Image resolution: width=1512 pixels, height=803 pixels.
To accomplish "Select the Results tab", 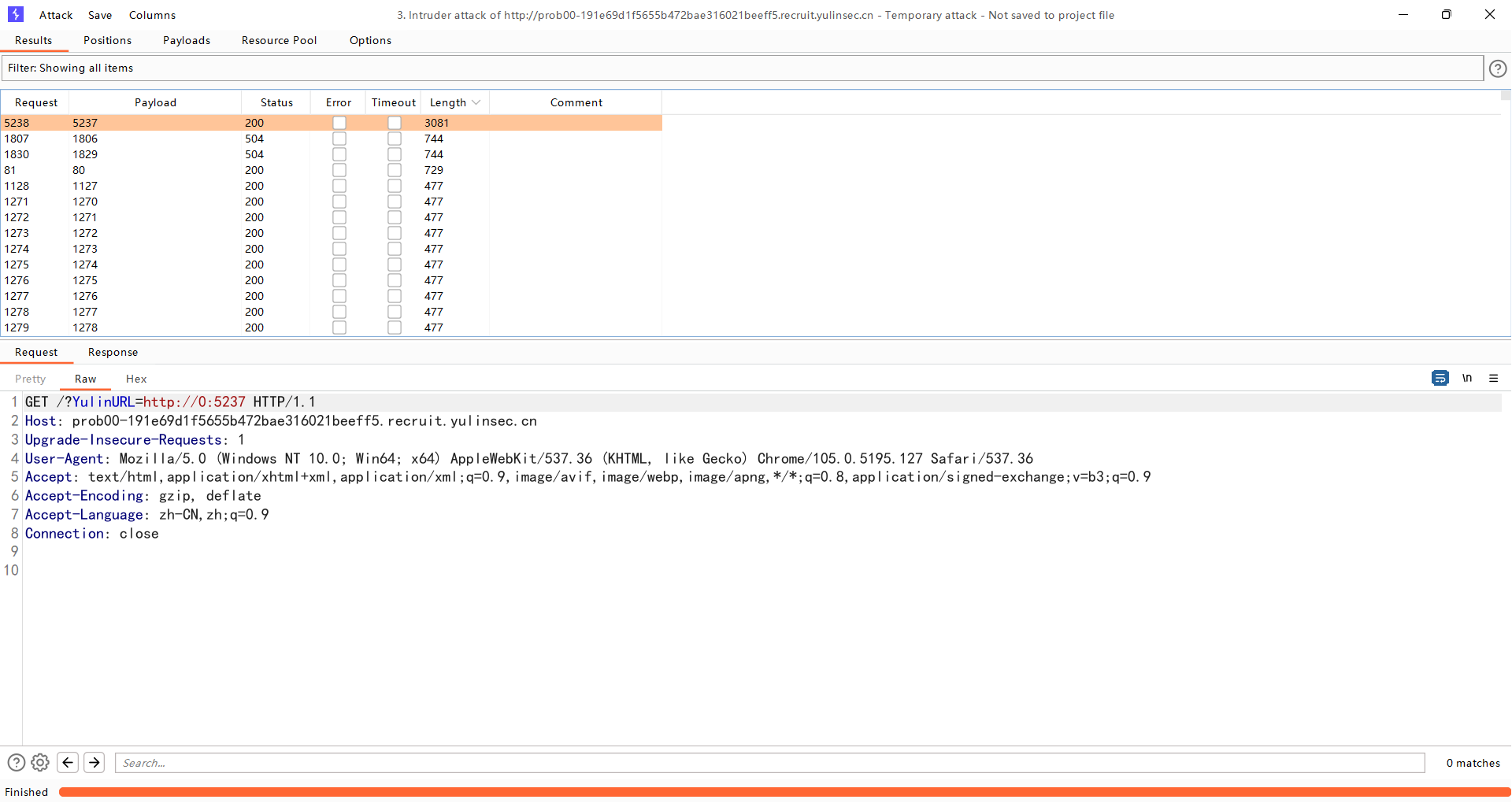I will (33, 40).
